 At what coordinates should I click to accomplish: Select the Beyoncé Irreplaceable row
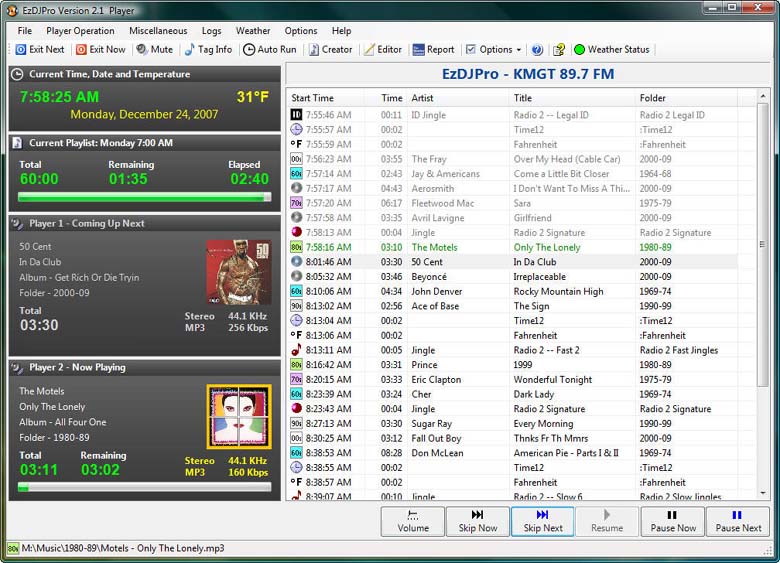coord(513,277)
